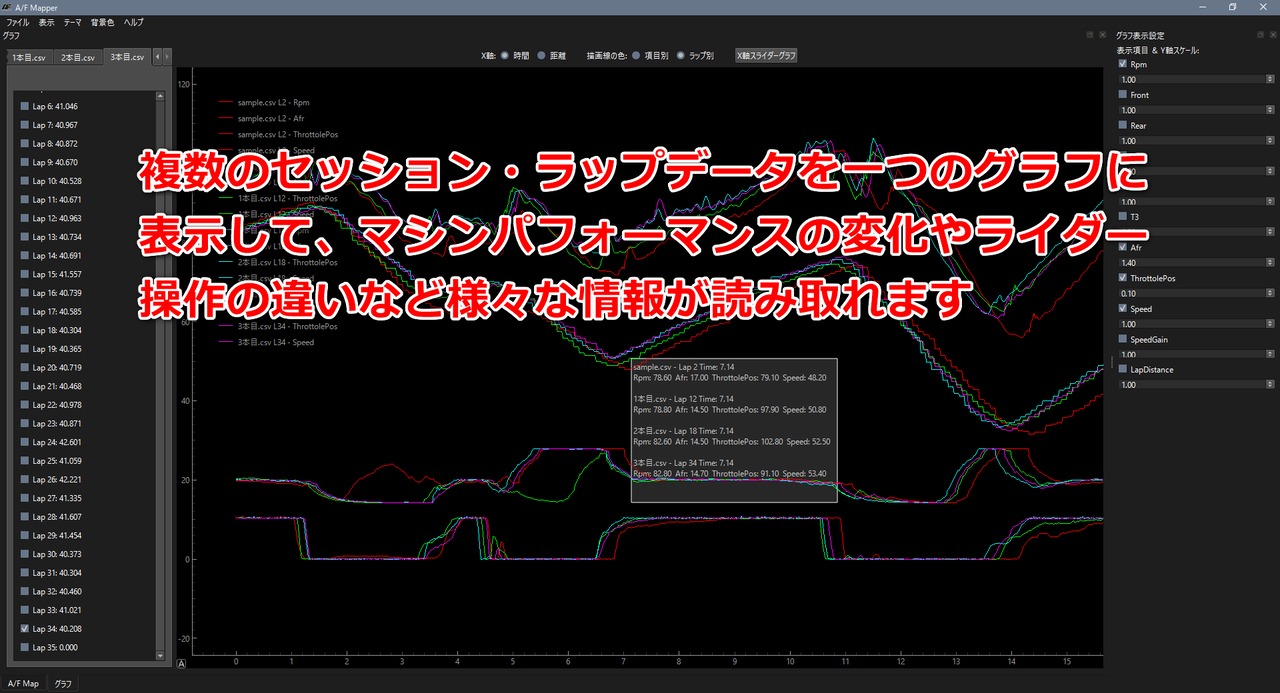Open the ファイル menu

point(18,22)
